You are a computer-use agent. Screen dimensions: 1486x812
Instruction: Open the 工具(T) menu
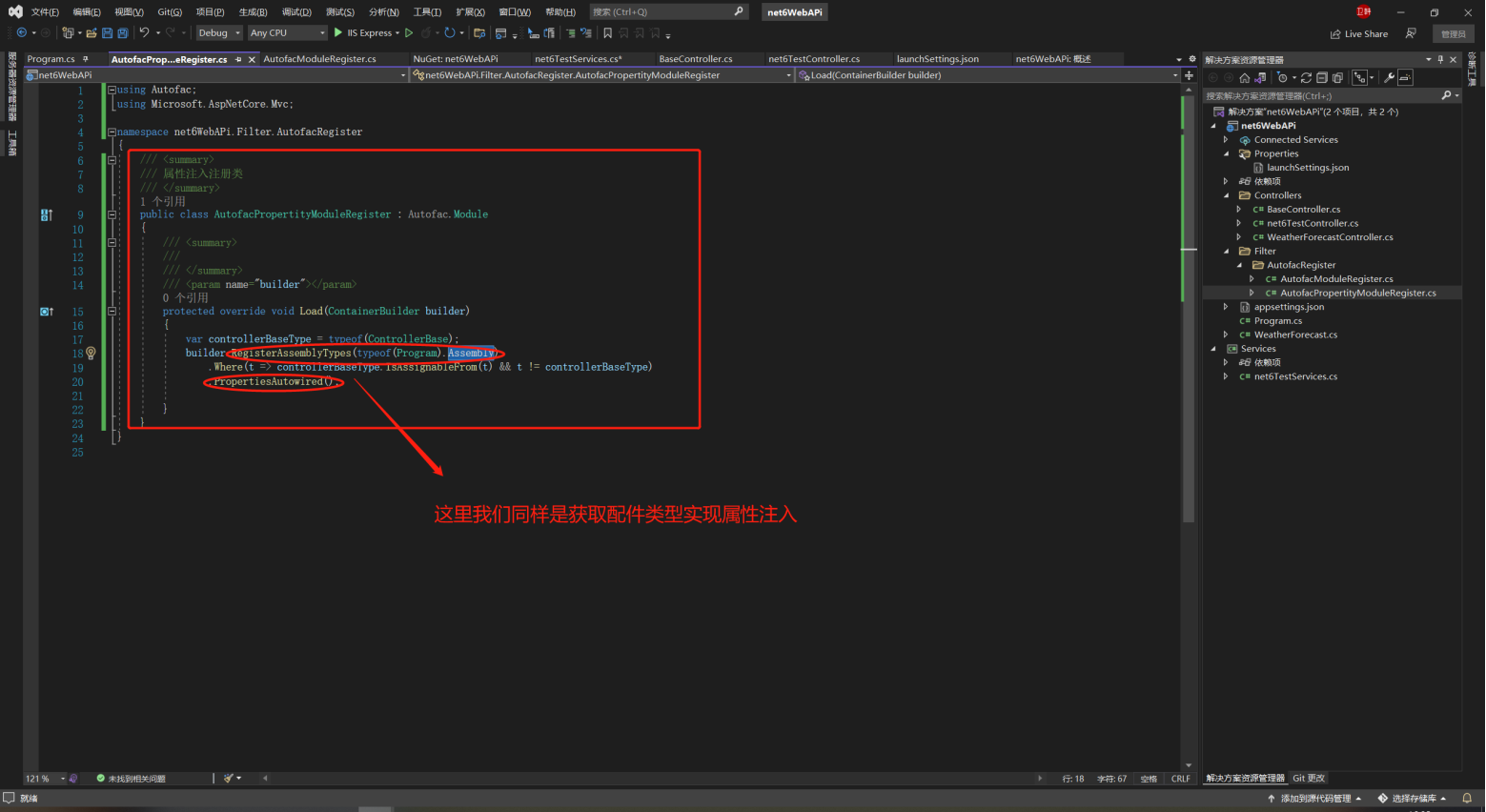click(x=427, y=12)
